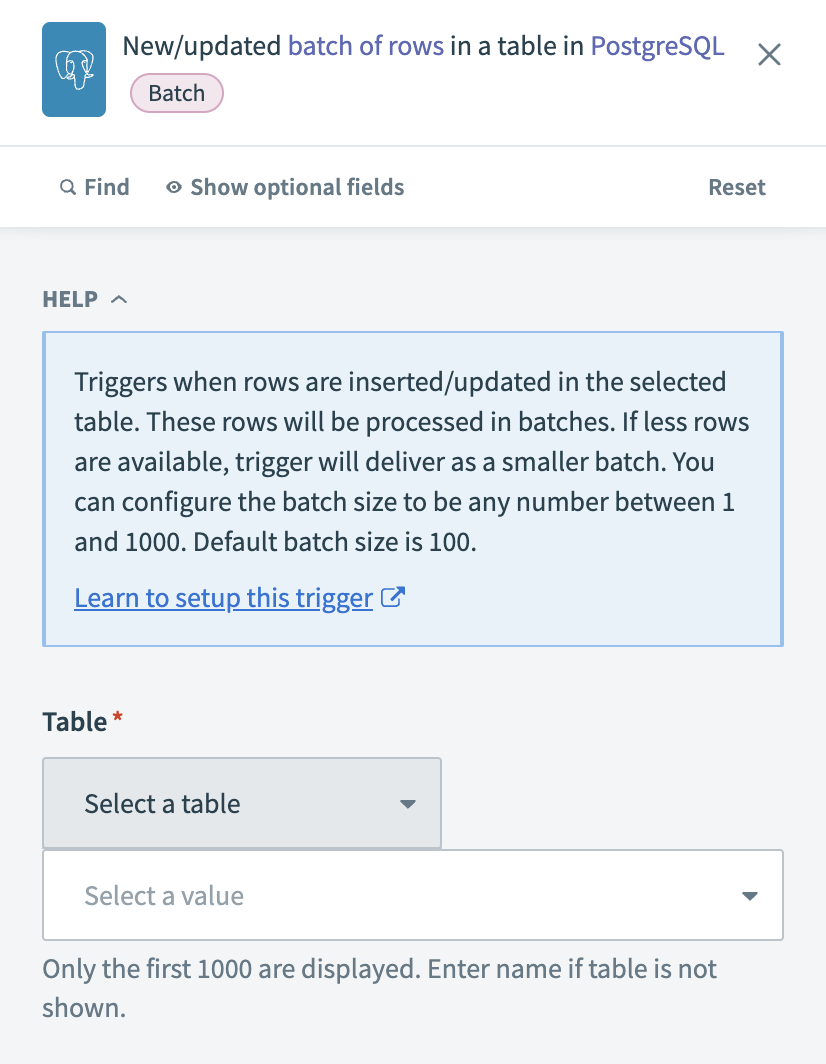
Task: Click the batch of rows link
Action: (x=366, y=46)
